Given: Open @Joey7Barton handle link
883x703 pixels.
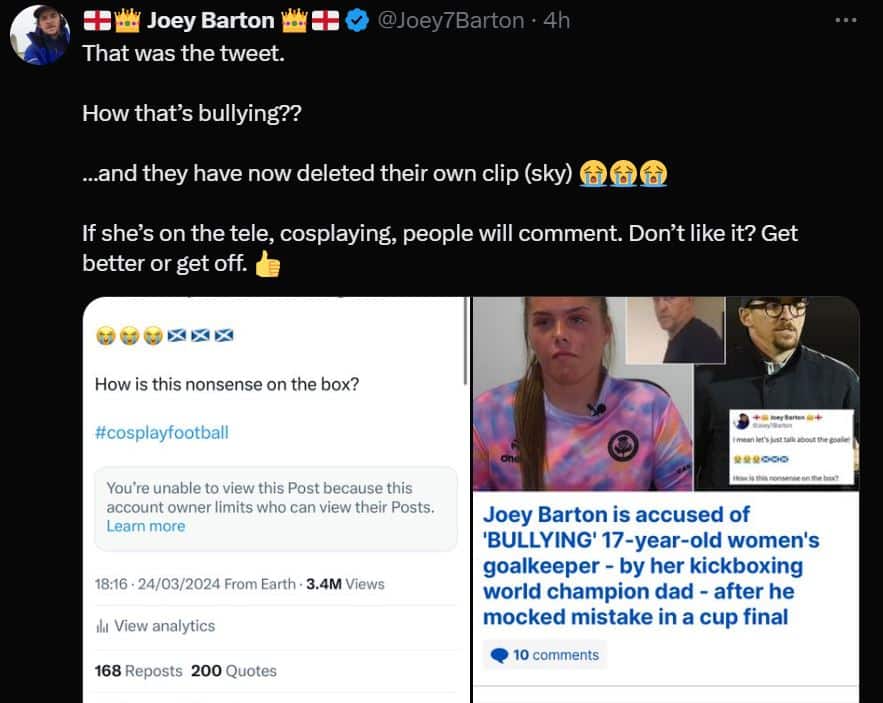Looking at the screenshot, I should [x=451, y=21].
